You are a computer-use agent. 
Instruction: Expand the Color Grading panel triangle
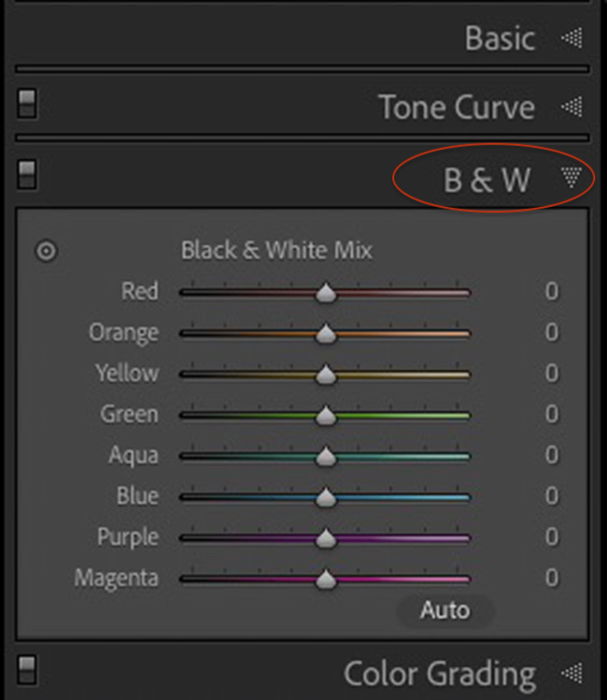coord(571,673)
